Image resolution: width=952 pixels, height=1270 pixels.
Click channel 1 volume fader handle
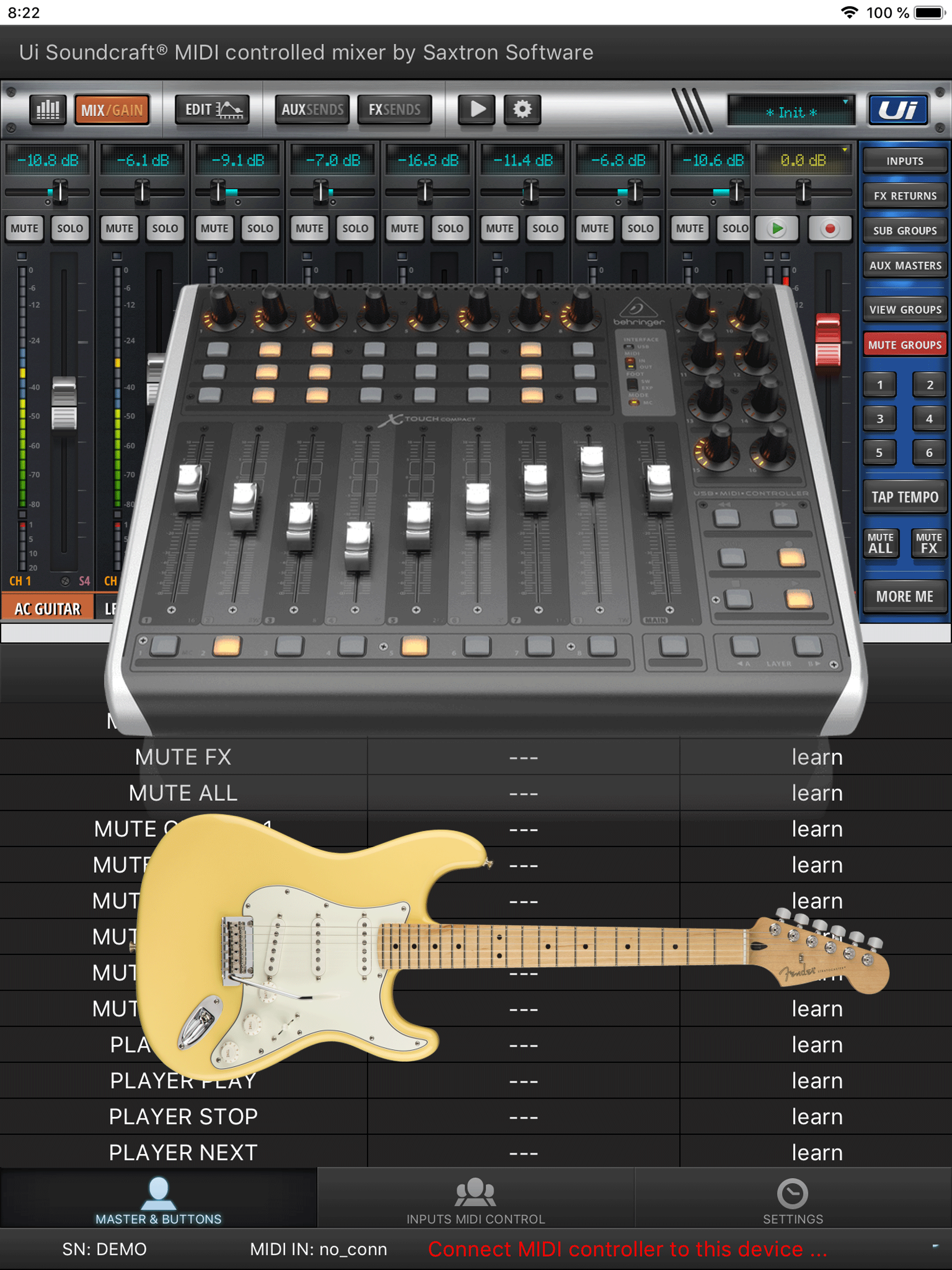(x=64, y=403)
